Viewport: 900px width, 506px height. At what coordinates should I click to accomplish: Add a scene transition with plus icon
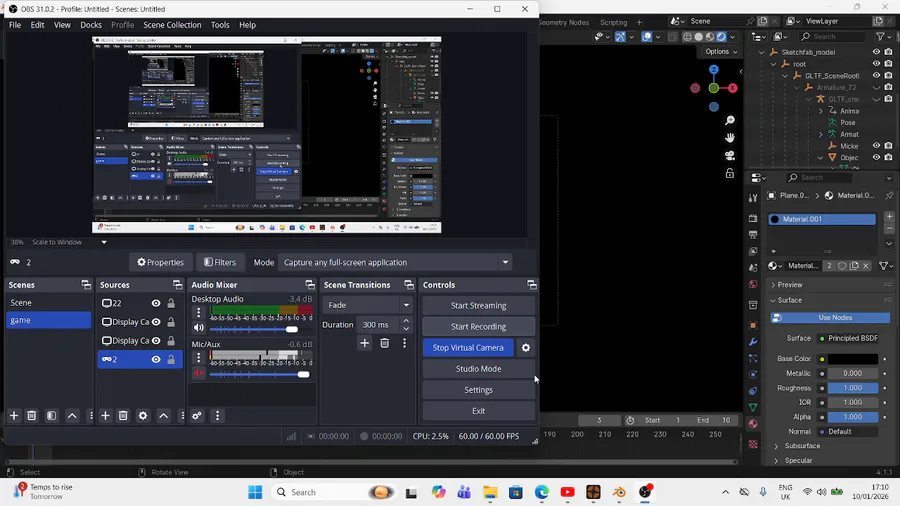coord(364,343)
